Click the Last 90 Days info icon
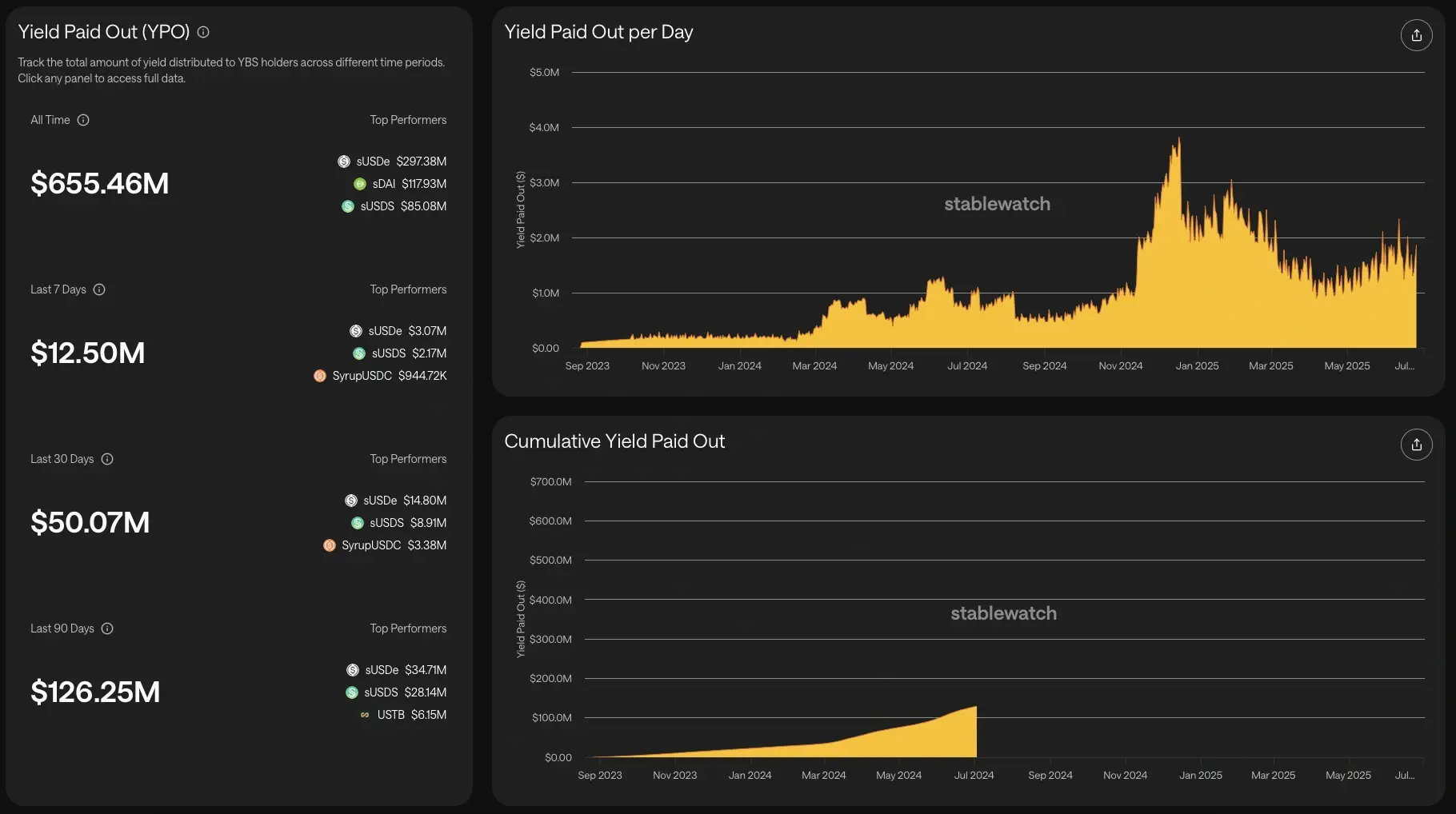This screenshot has width=1456, height=814. [x=107, y=628]
